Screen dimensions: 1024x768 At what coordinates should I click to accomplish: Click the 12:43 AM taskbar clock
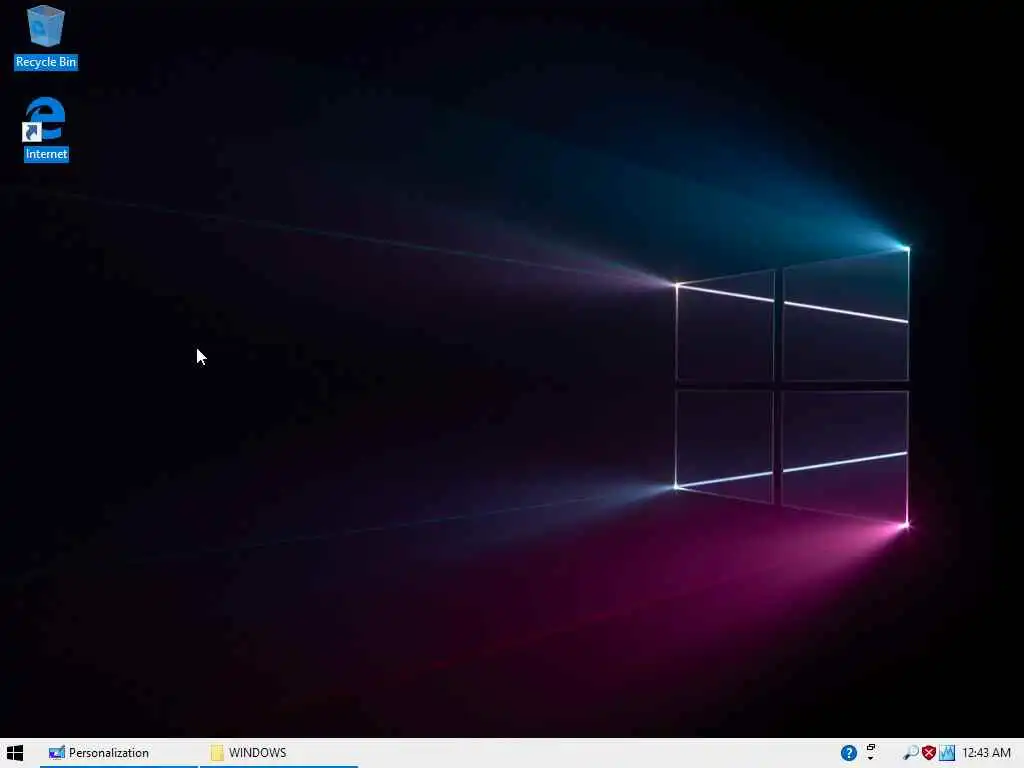click(986, 753)
